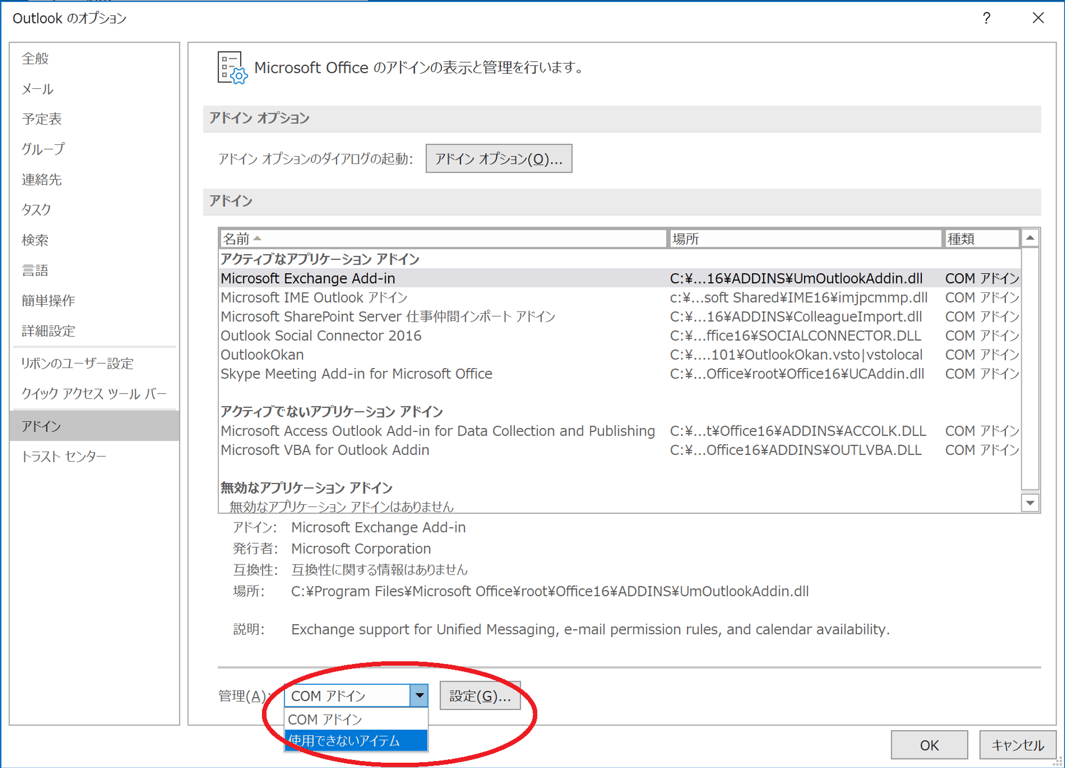Screen dimensions: 1065x768
Task: Click the add-in list scroll up arrow
Action: (1030, 238)
